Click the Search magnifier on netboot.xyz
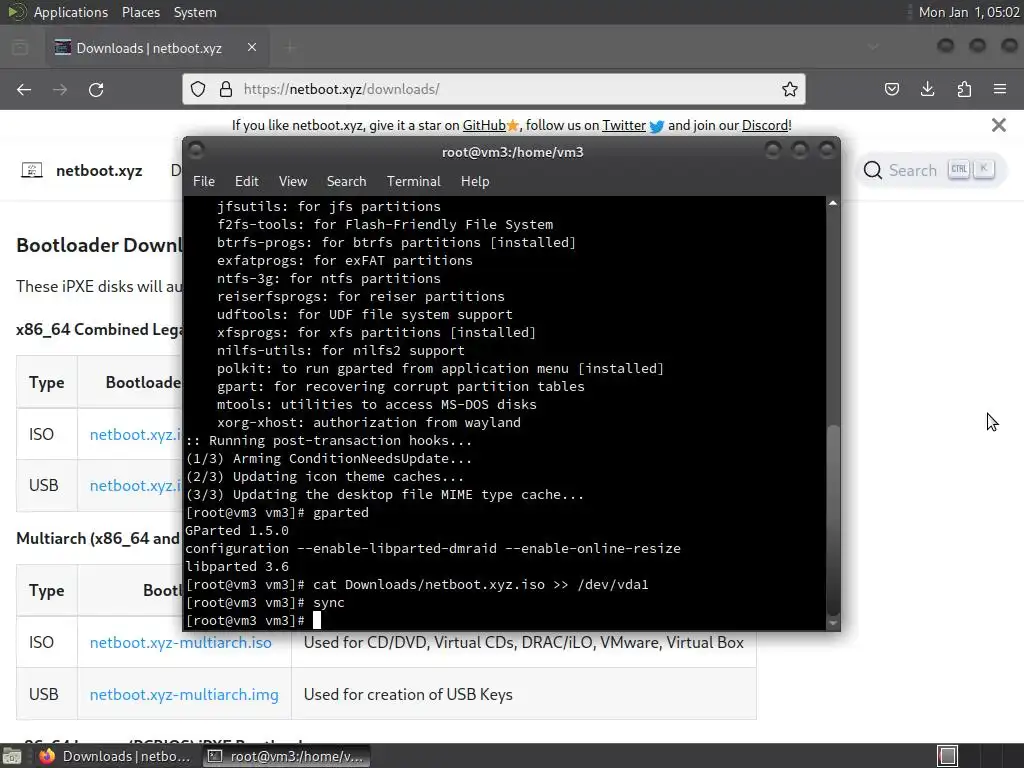The image size is (1024, 768). click(x=872, y=170)
